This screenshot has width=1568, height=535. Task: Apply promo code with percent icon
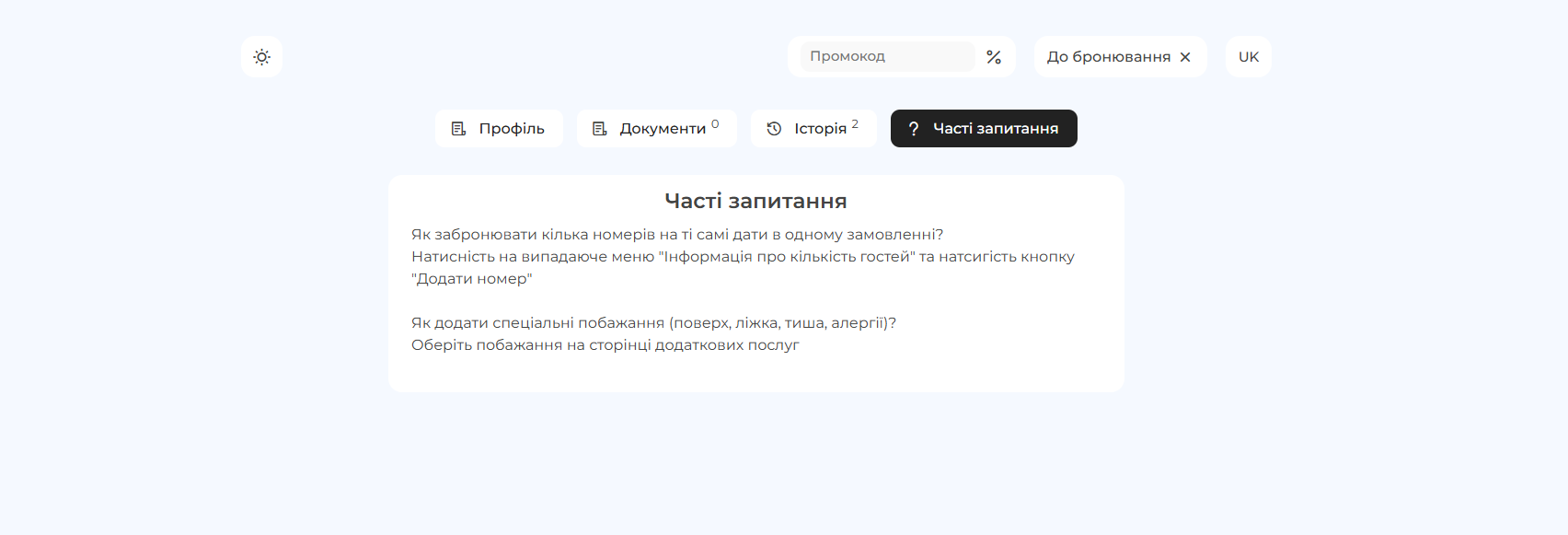(994, 57)
